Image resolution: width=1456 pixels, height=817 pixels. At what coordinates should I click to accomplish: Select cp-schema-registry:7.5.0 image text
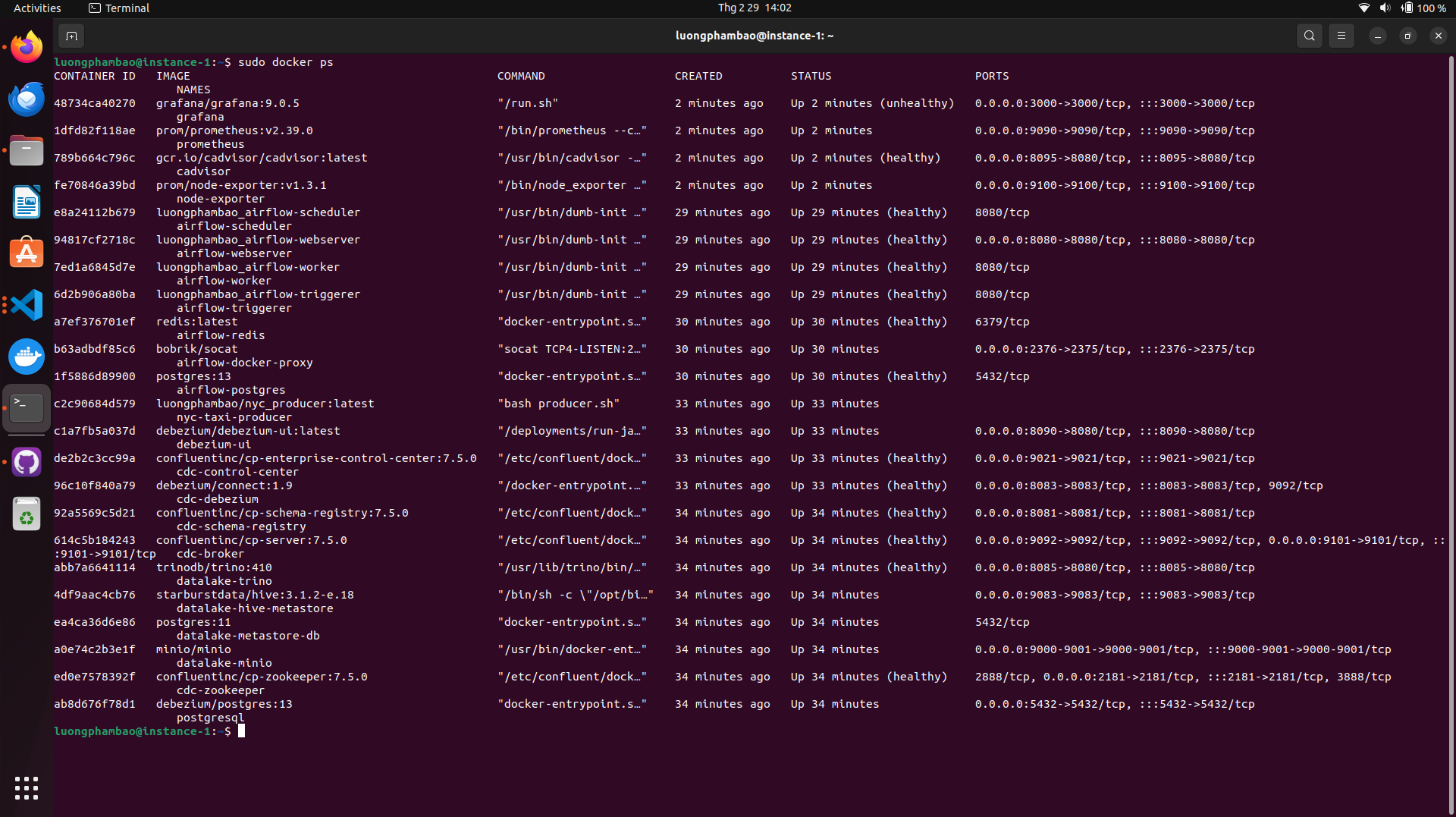282,513
